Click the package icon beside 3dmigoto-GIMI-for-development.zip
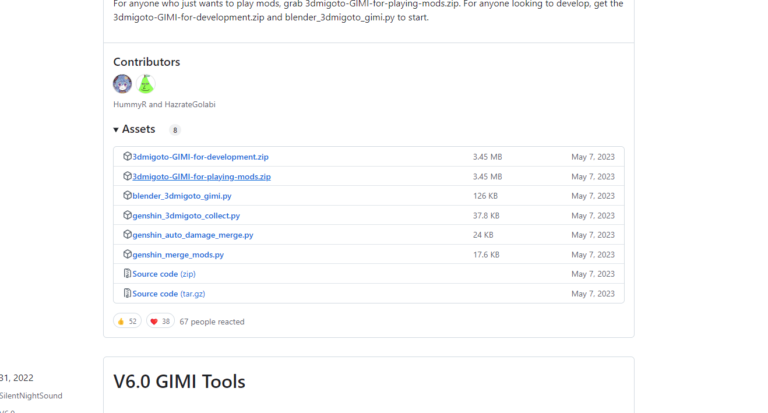The image size is (768, 413). pyautogui.click(x=127, y=157)
